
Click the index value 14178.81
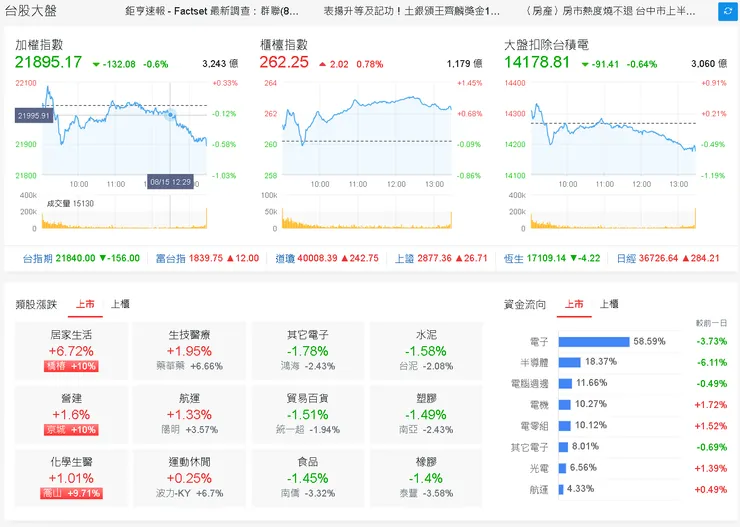point(537,62)
